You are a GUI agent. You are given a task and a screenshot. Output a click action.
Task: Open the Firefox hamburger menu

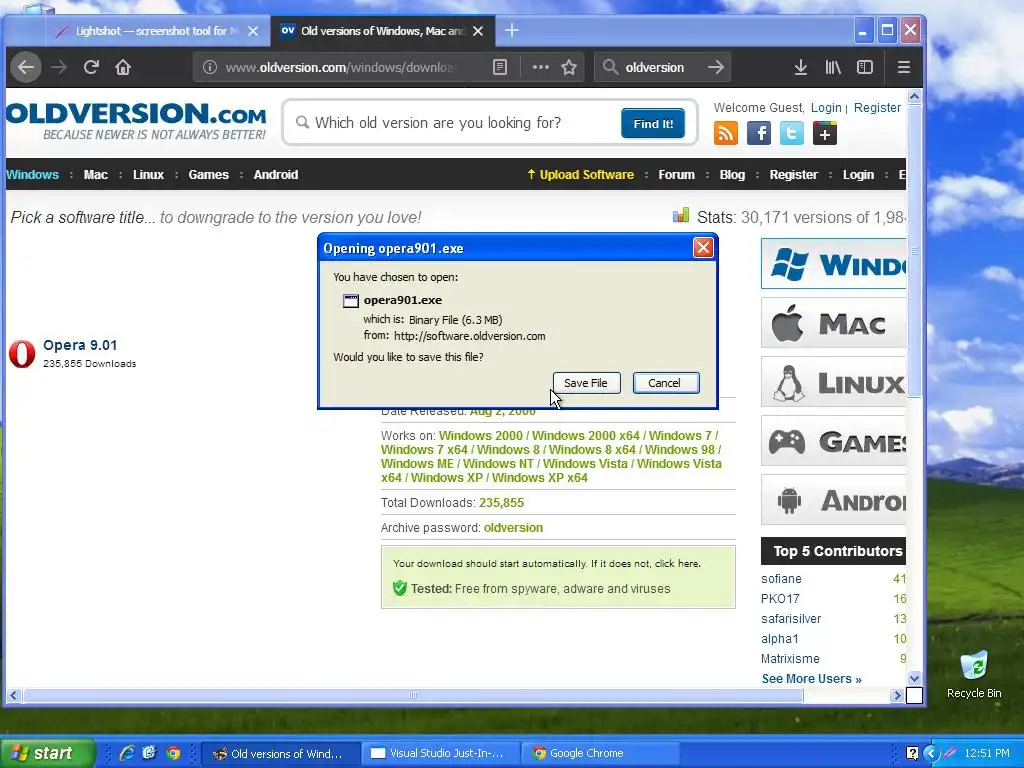[x=904, y=67]
